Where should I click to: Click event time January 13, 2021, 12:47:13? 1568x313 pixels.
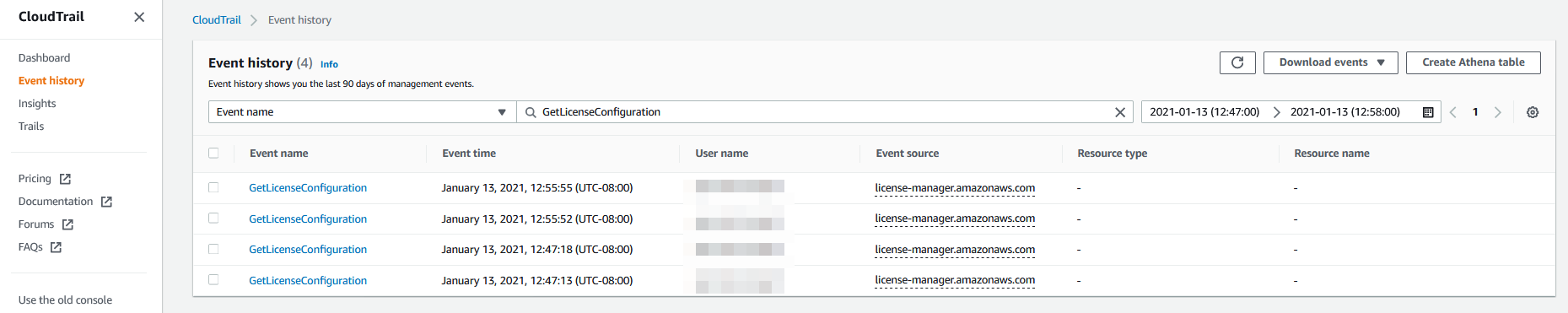(x=537, y=281)
